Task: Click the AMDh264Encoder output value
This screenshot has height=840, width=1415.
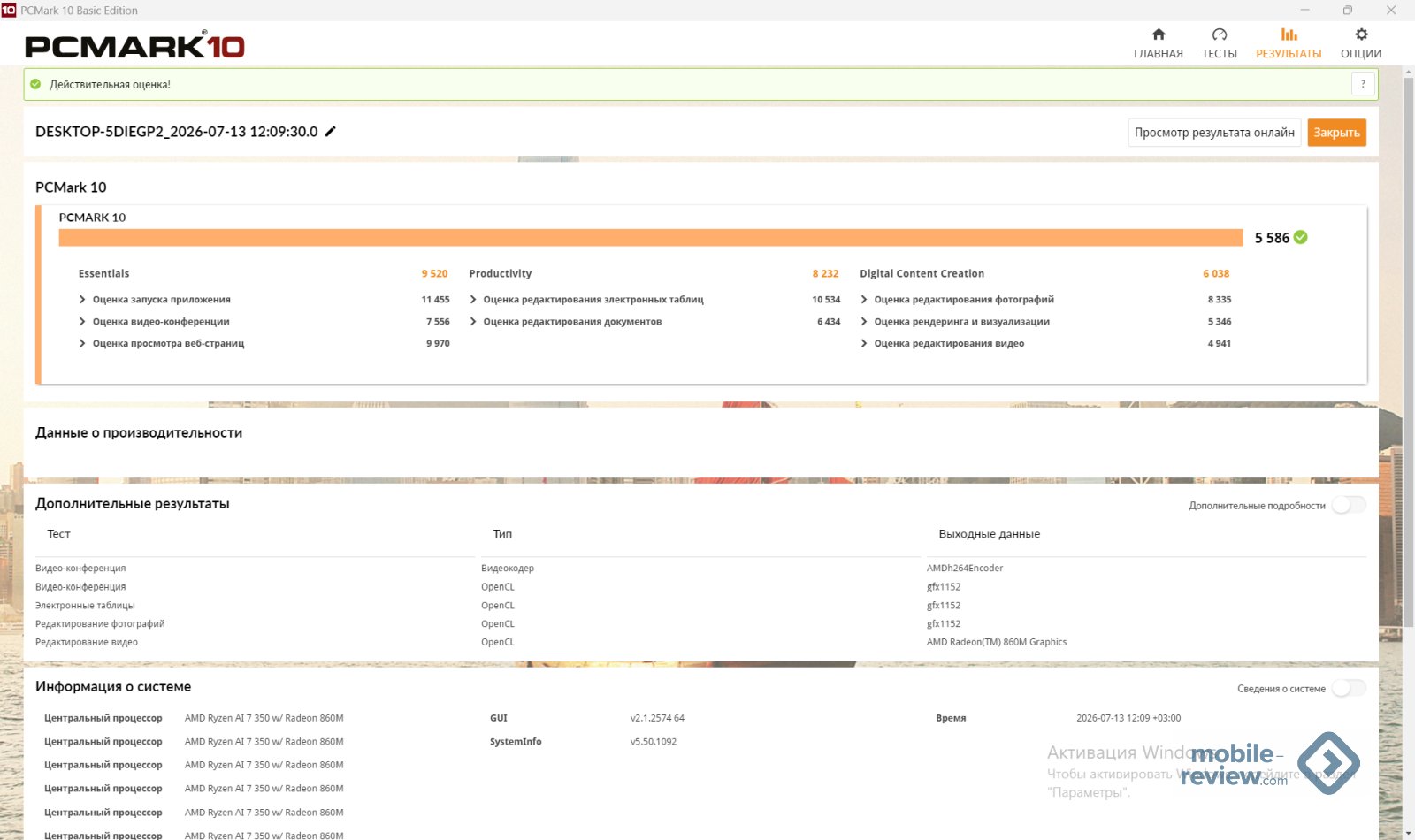Action: 965,569
